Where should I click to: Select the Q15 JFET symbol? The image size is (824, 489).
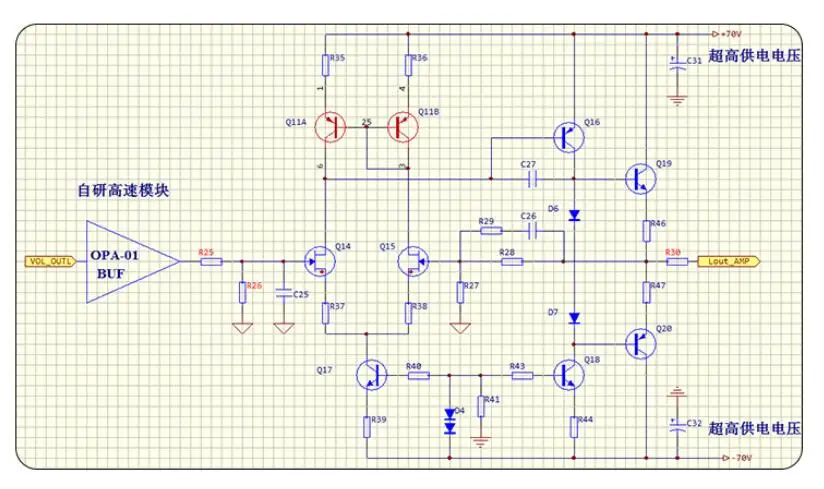(x=413, y=261)
